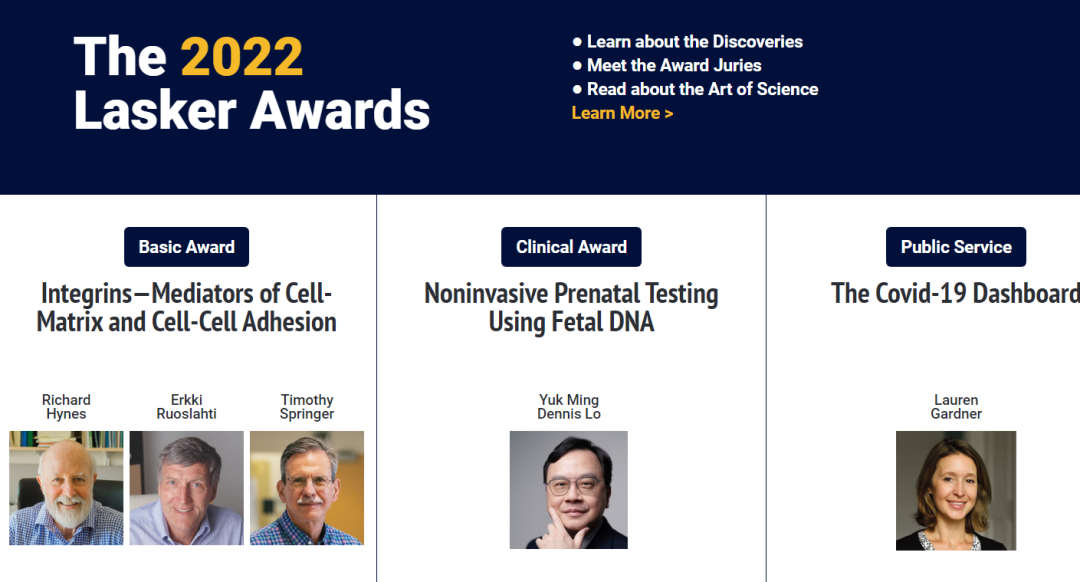Open Integrins Mediators of Cell-Matrix heading
The image size is (1080, 582).
coord(186,308)
